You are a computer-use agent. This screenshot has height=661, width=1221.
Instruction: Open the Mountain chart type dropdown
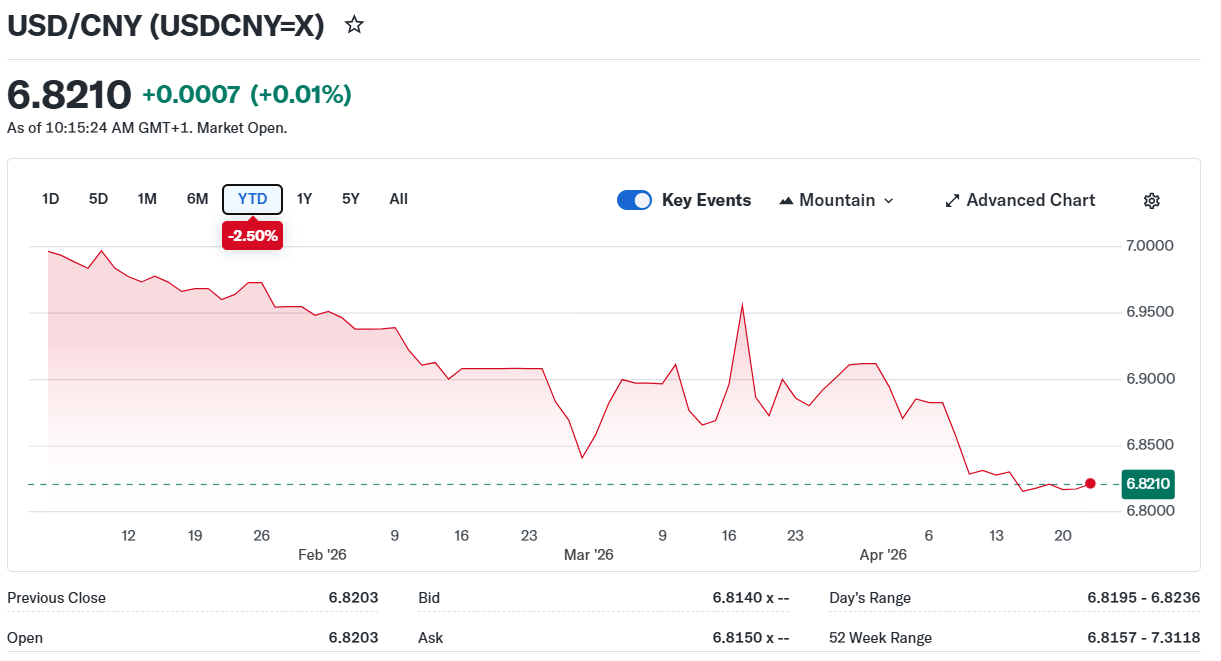836,200
